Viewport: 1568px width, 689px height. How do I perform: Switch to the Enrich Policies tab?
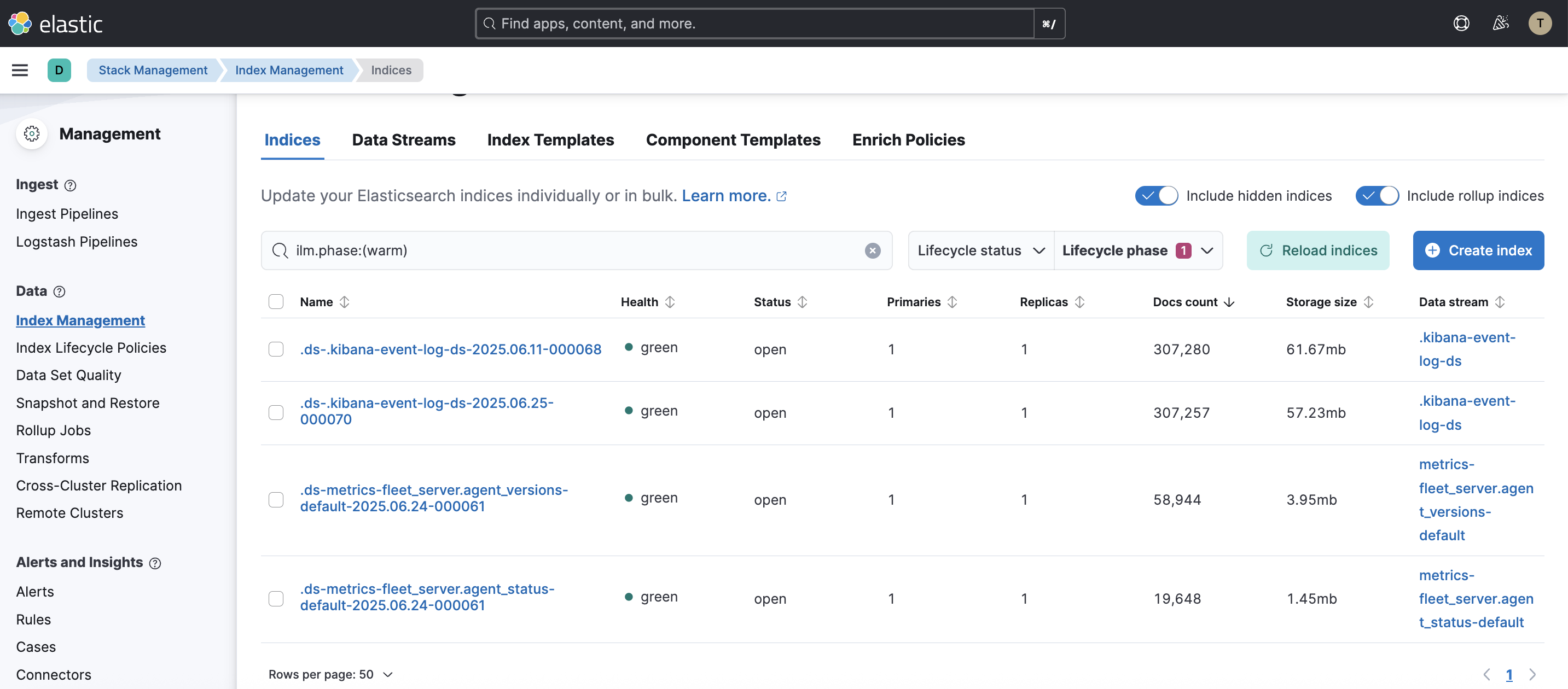pyautogui.click(x=908, y=140)
